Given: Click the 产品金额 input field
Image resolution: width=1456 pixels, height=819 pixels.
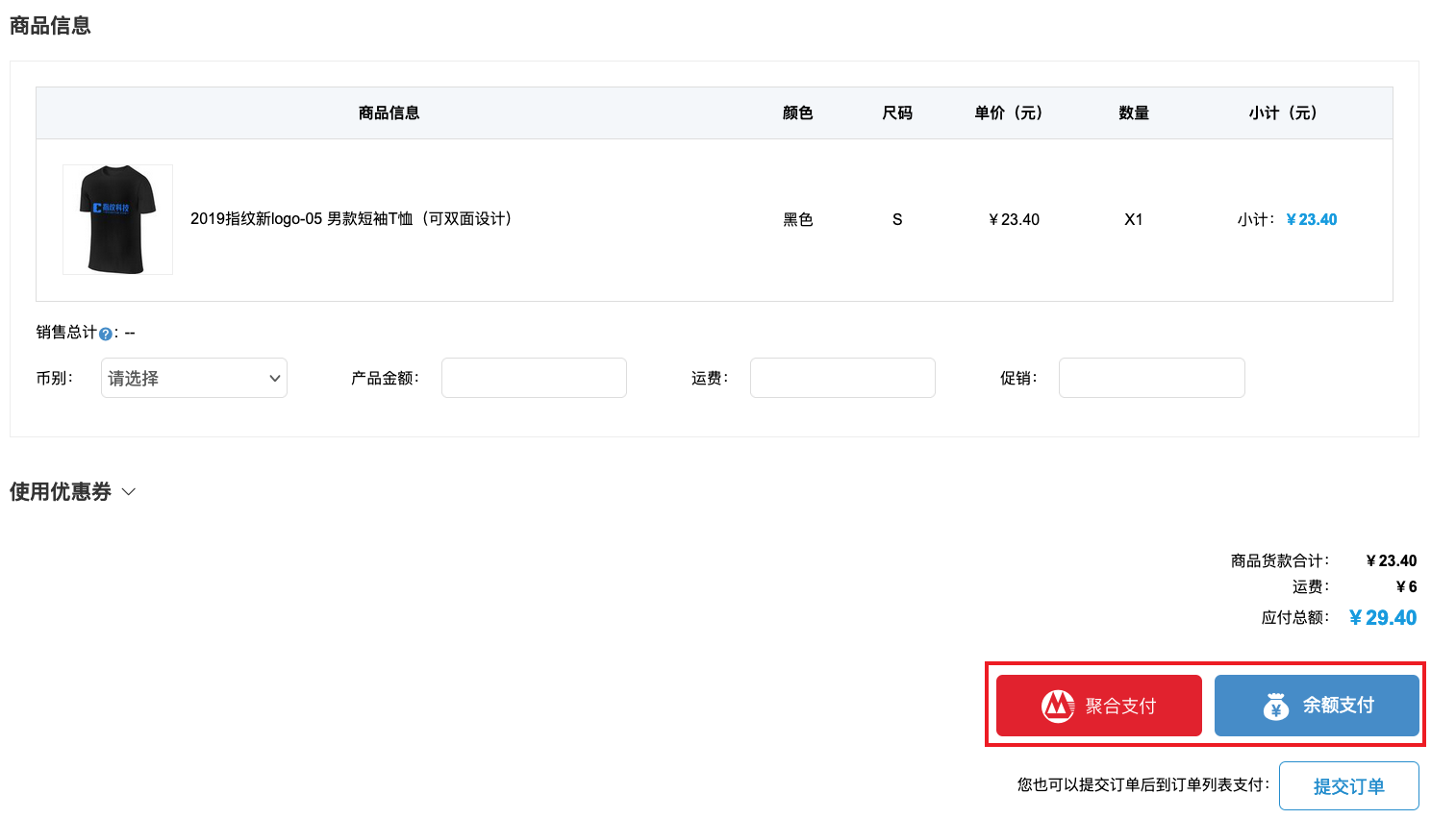Looking at the screenshot, I should pyautogui.click(x=534, y=378).
